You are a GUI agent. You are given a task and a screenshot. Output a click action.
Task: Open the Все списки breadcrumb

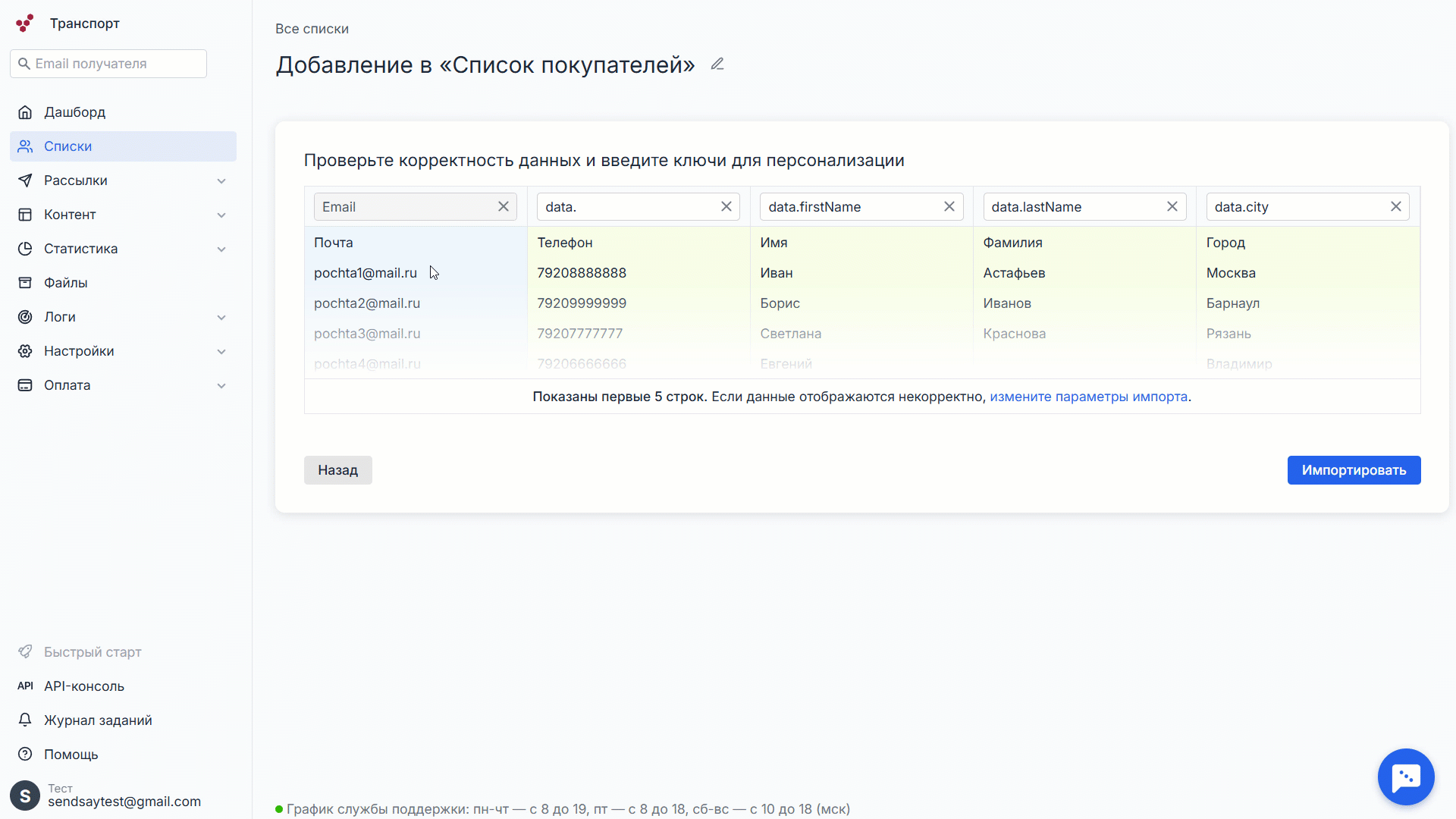click(x=312, y=29)
